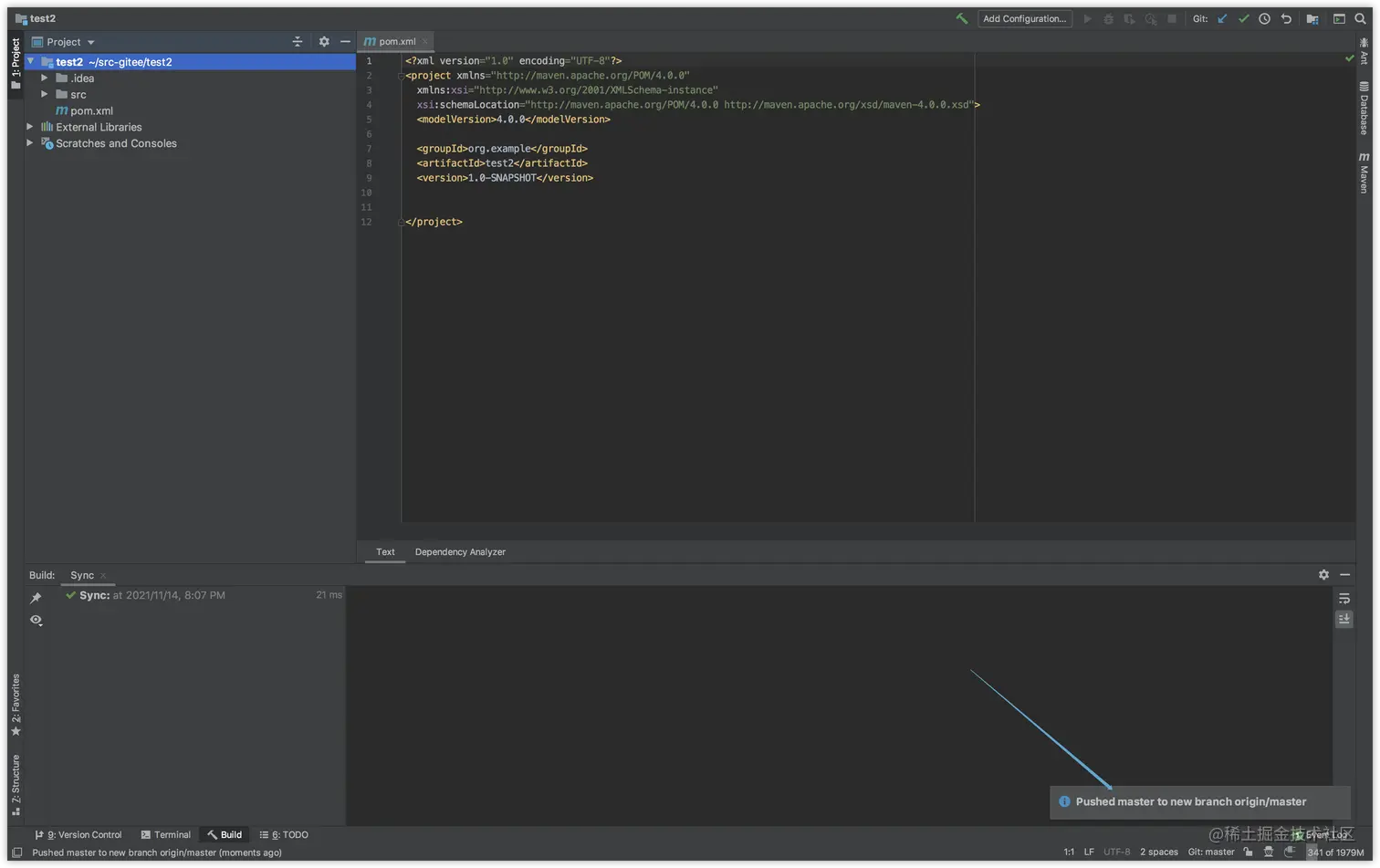Open Project panel settings gear
This screenshot has width=1380, height=868.
[324, 42]
